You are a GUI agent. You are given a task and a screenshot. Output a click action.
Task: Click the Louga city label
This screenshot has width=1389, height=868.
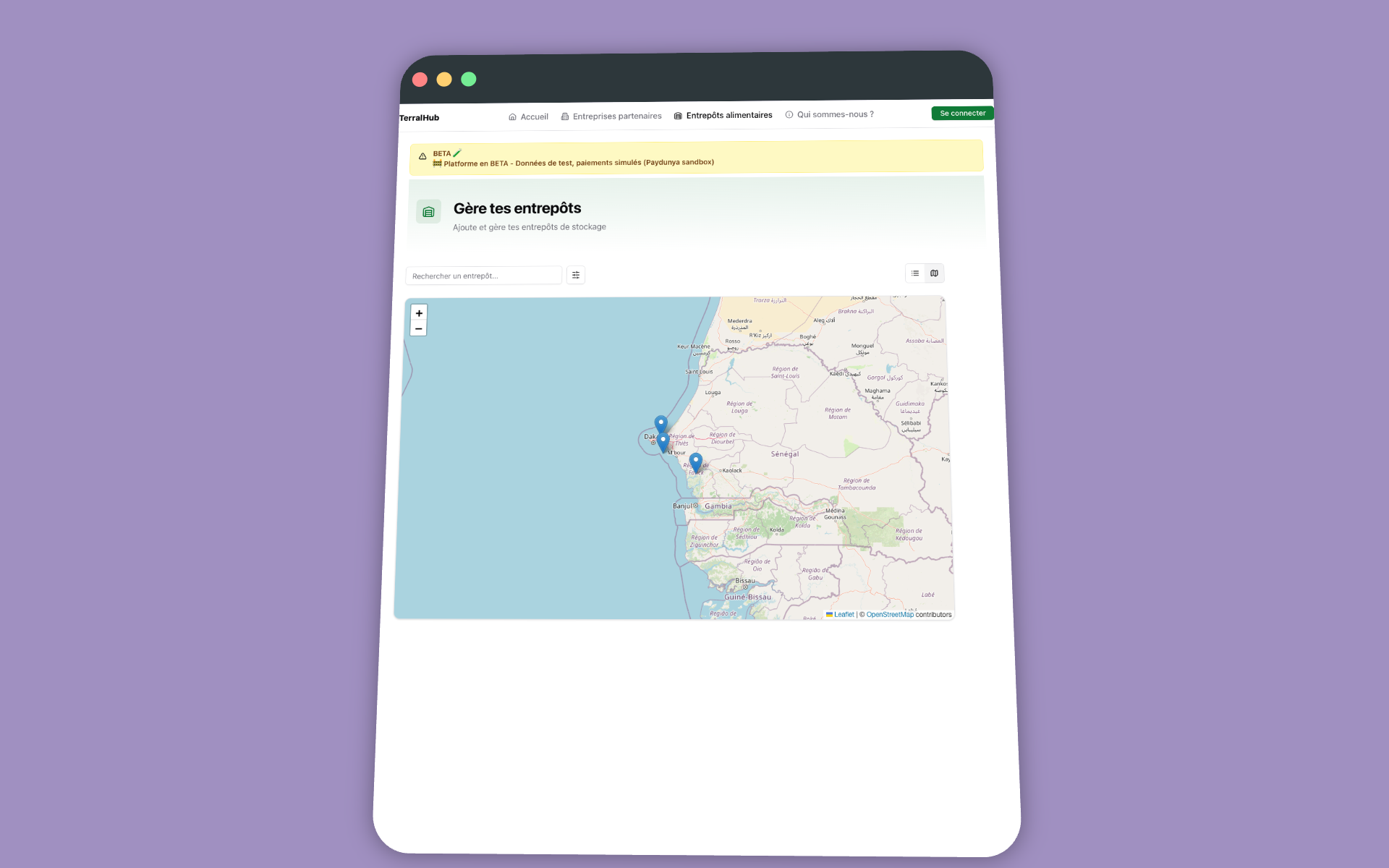click(x=713, y=393)
